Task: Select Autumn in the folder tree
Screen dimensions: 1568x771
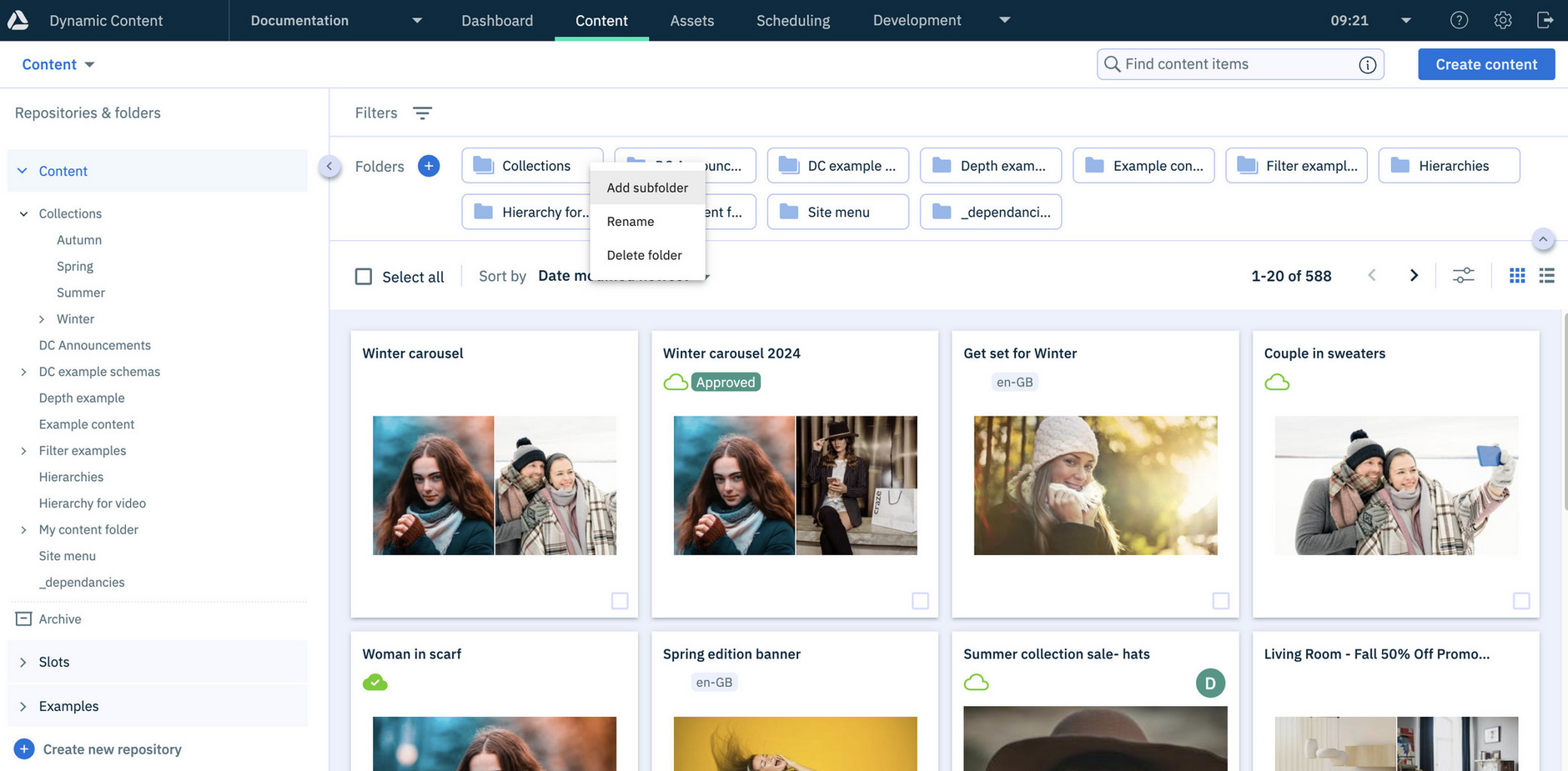Action: click(x=79, y=240)
